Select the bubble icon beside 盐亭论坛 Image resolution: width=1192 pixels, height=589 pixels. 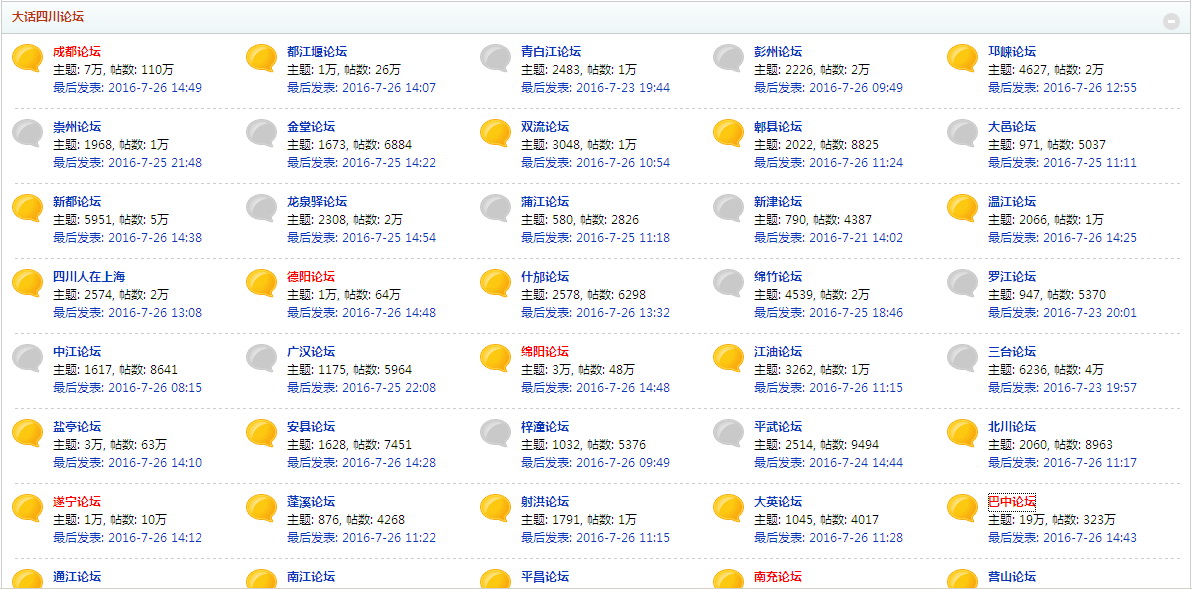27,433
